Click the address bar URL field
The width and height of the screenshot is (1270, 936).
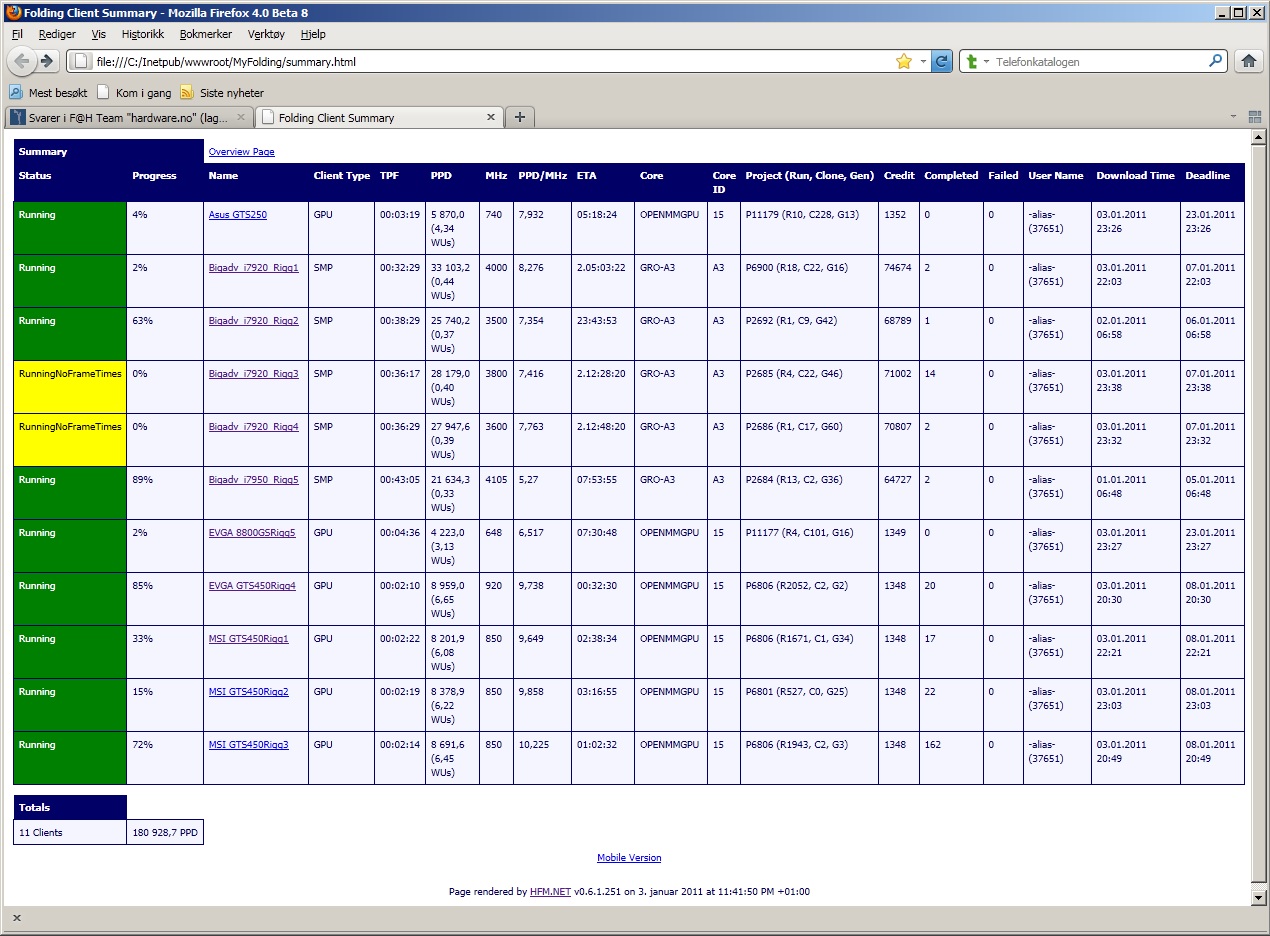point(480,61)
